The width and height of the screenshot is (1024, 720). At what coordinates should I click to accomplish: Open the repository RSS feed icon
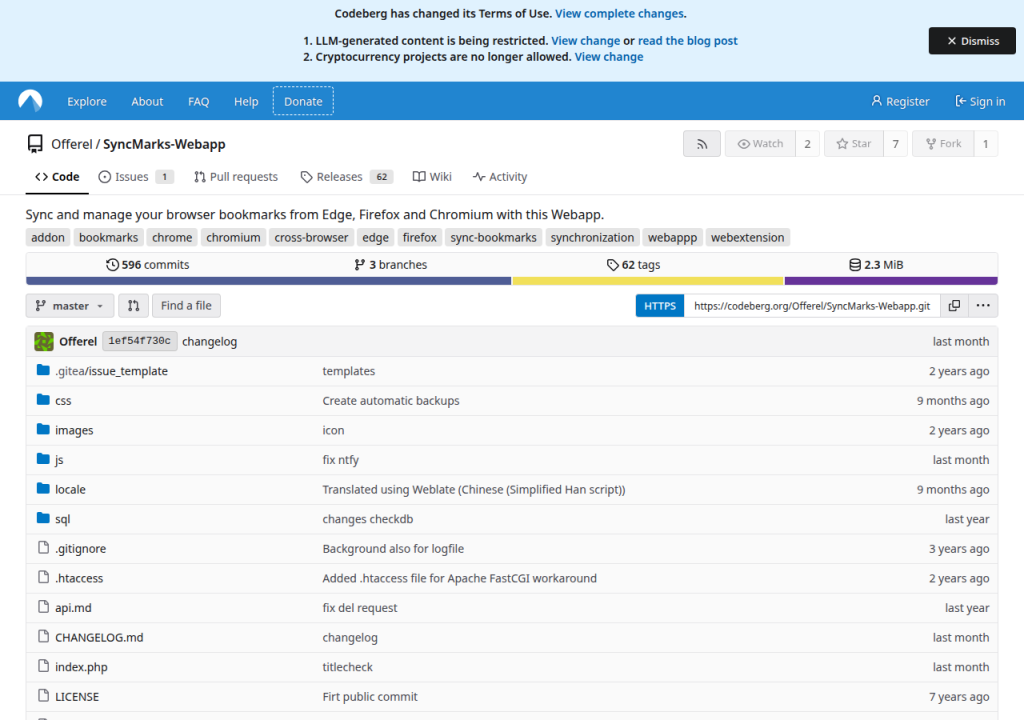tap(701, 144)
